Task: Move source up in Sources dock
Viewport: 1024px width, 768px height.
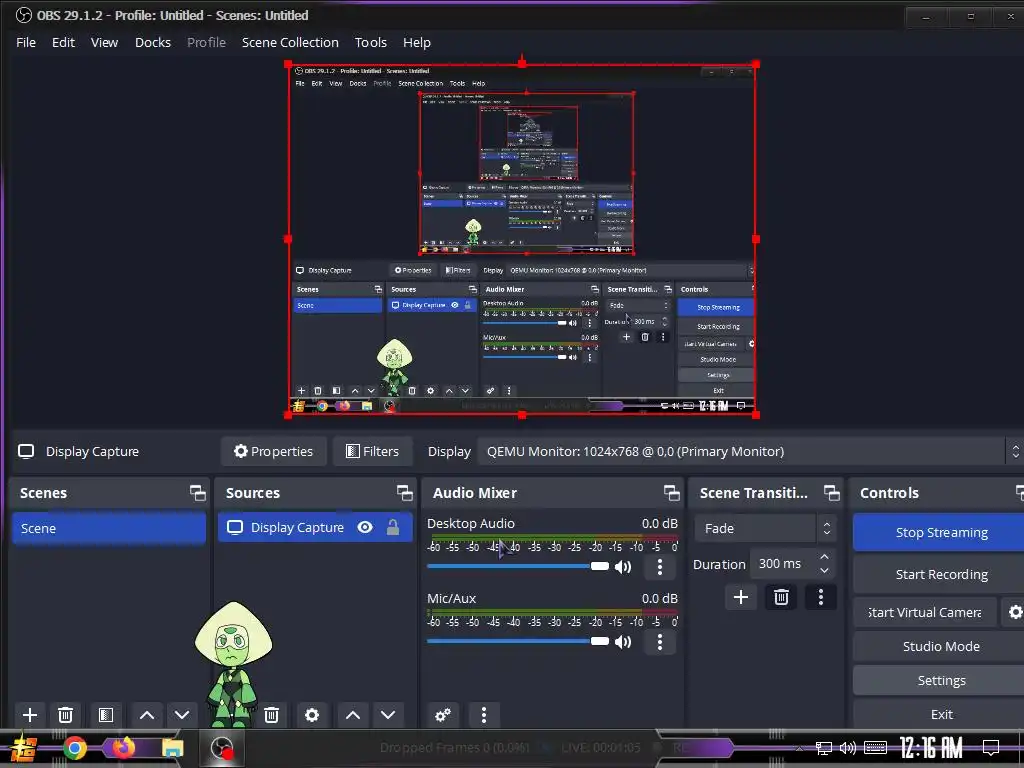Action: coord(353,714)
